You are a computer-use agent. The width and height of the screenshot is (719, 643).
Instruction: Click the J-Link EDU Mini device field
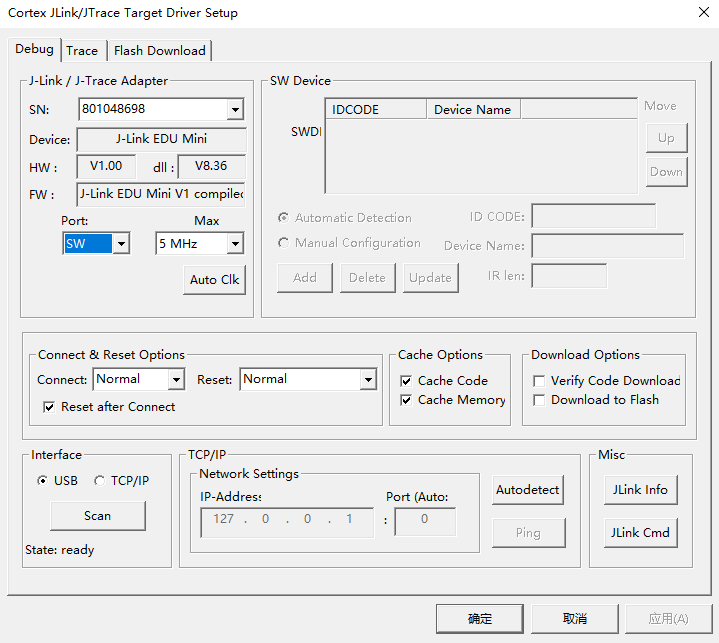click(x=161, y=139)
